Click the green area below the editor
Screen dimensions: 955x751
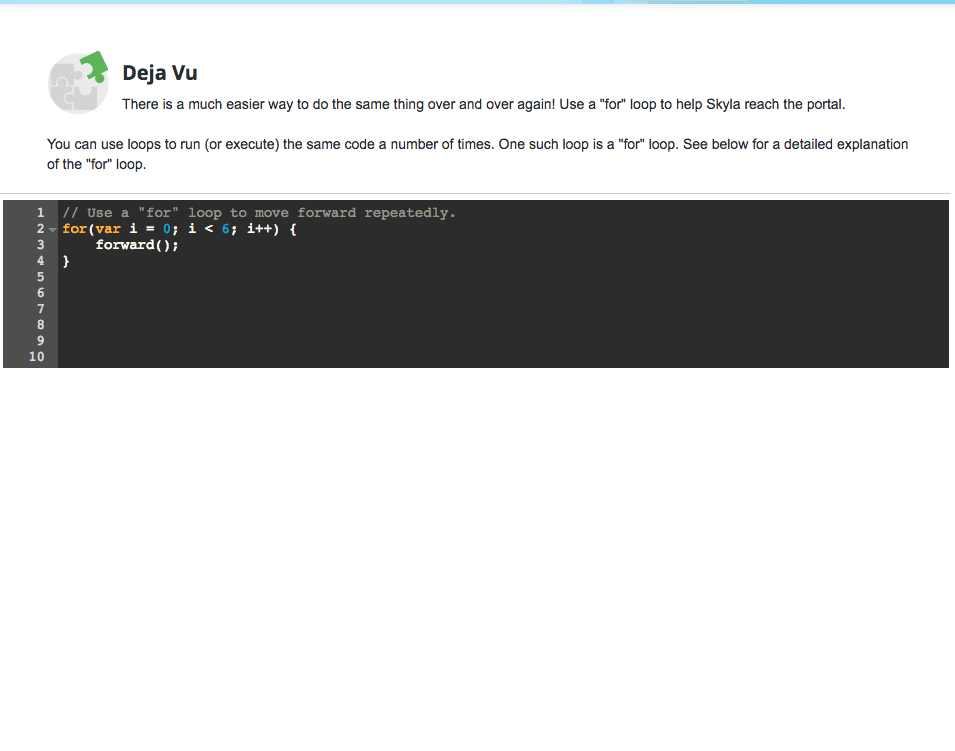point(477,560)
